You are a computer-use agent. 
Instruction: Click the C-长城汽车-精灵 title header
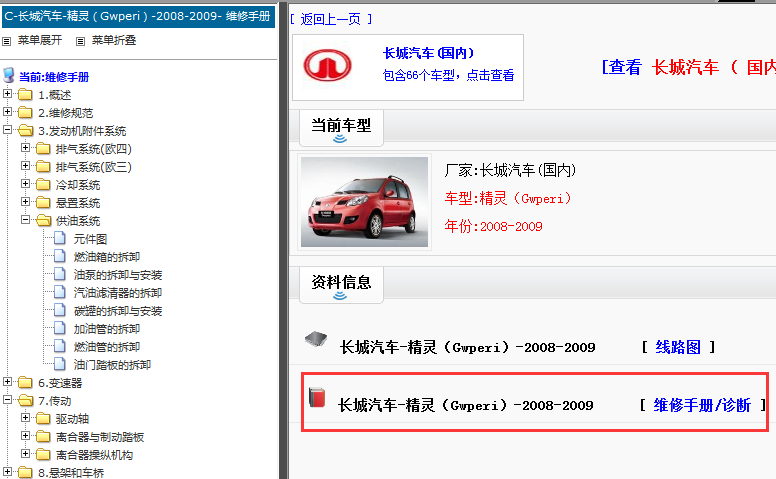click(138, 17)
